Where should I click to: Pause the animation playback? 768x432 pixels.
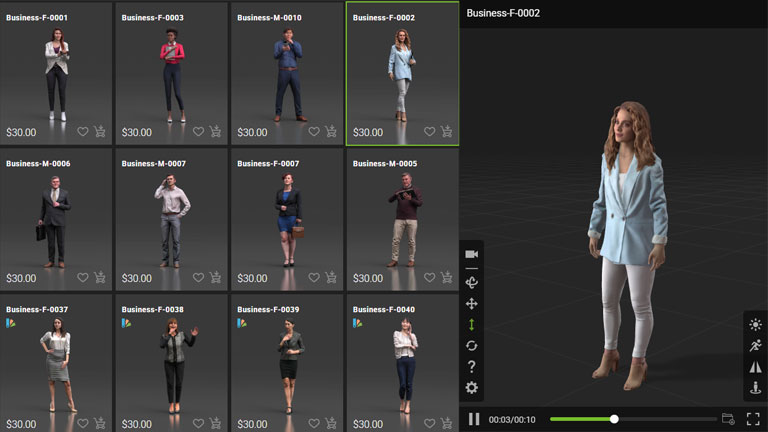[474, 419]
